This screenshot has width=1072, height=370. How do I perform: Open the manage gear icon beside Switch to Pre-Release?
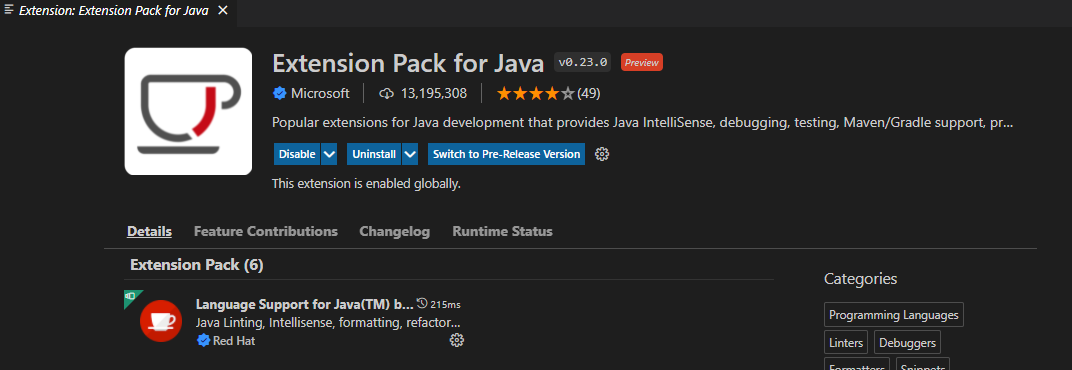pos(602,154)
